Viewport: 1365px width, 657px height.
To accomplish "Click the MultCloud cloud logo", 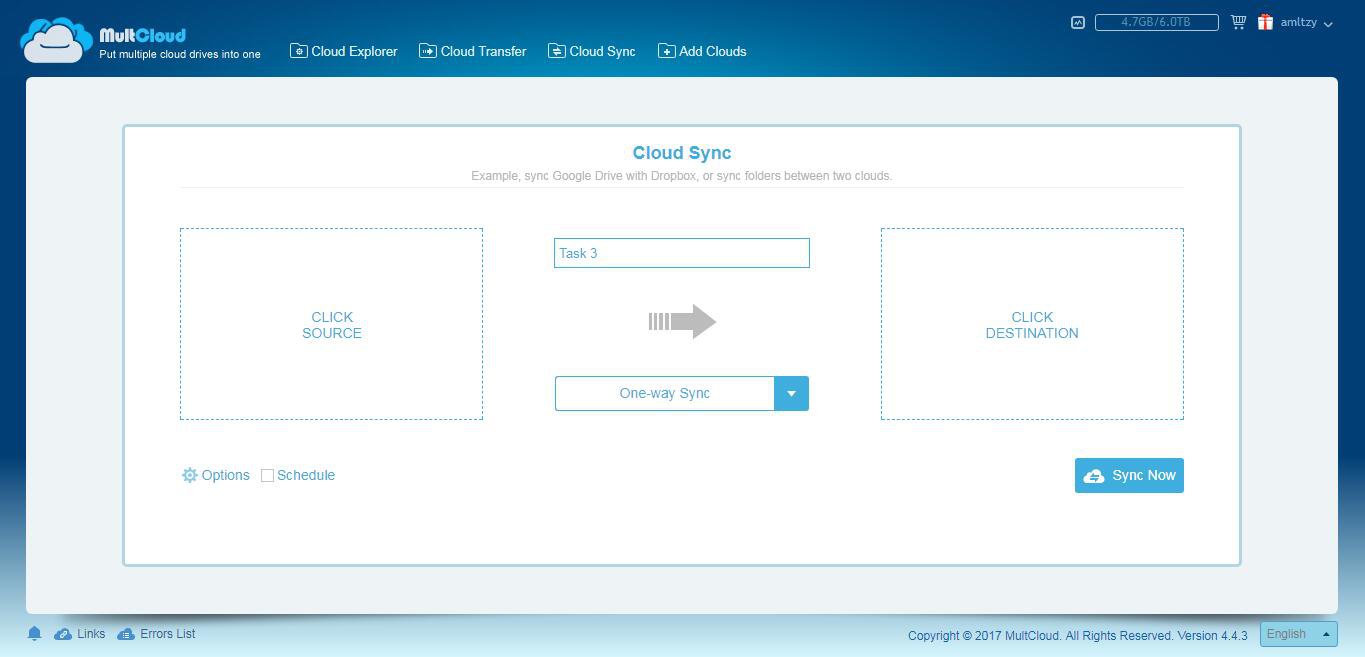I will 56,40.
